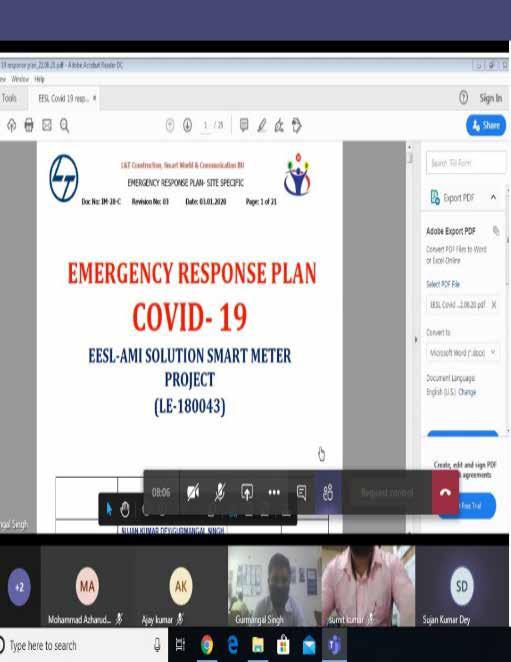This screenshot has width=511, height=662.
Task: Collapse the Export PDF panel chevron
Action: pos(493,197)
